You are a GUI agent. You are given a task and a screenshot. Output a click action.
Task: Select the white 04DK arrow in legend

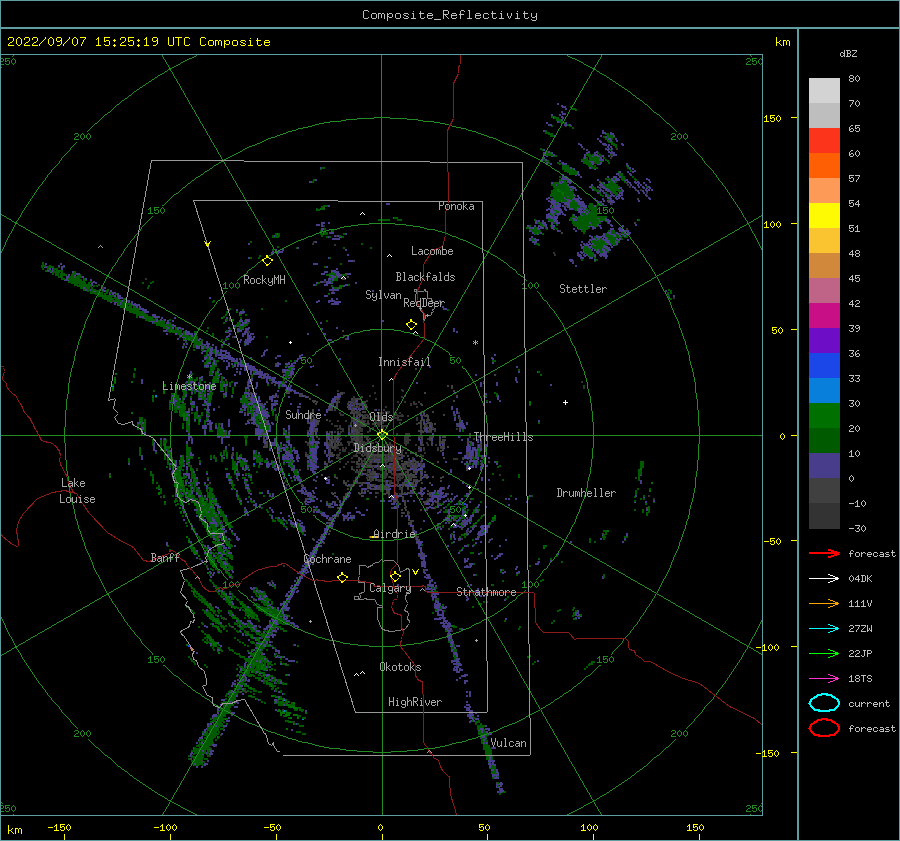(x=824, y=578)
